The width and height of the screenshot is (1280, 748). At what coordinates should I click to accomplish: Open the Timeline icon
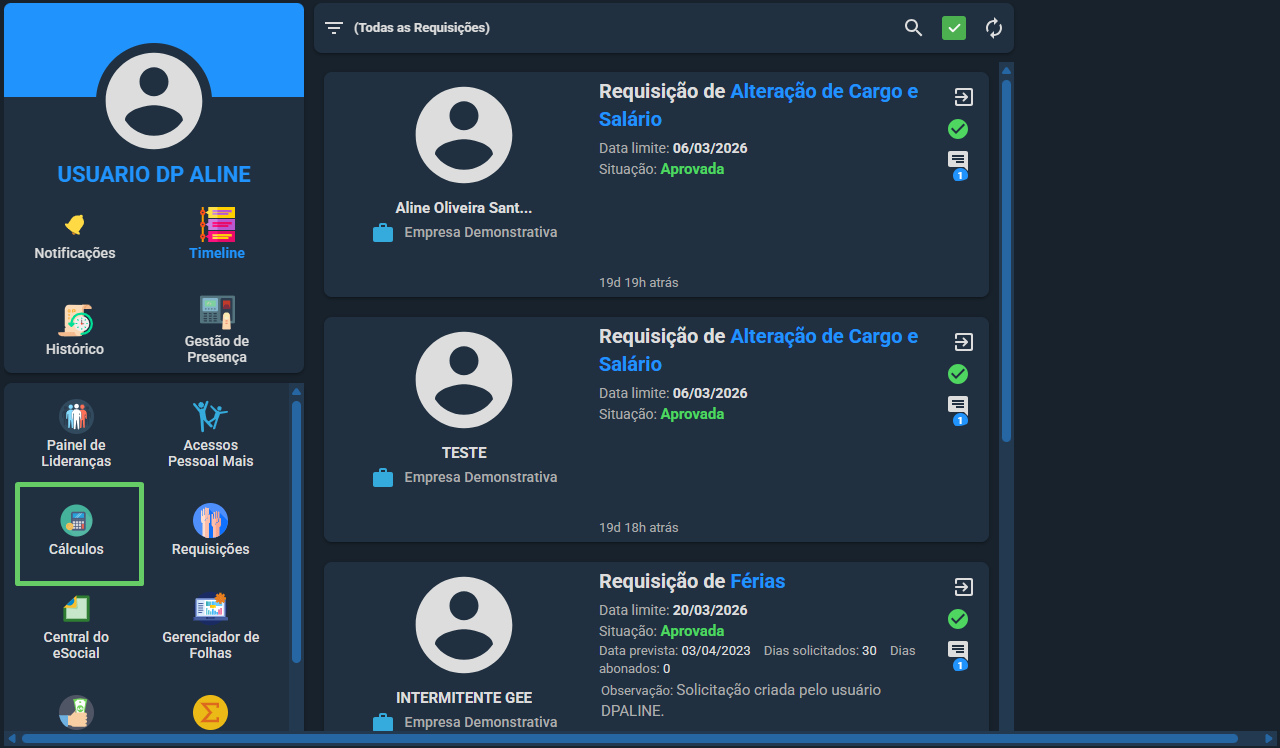click(217, 224)
